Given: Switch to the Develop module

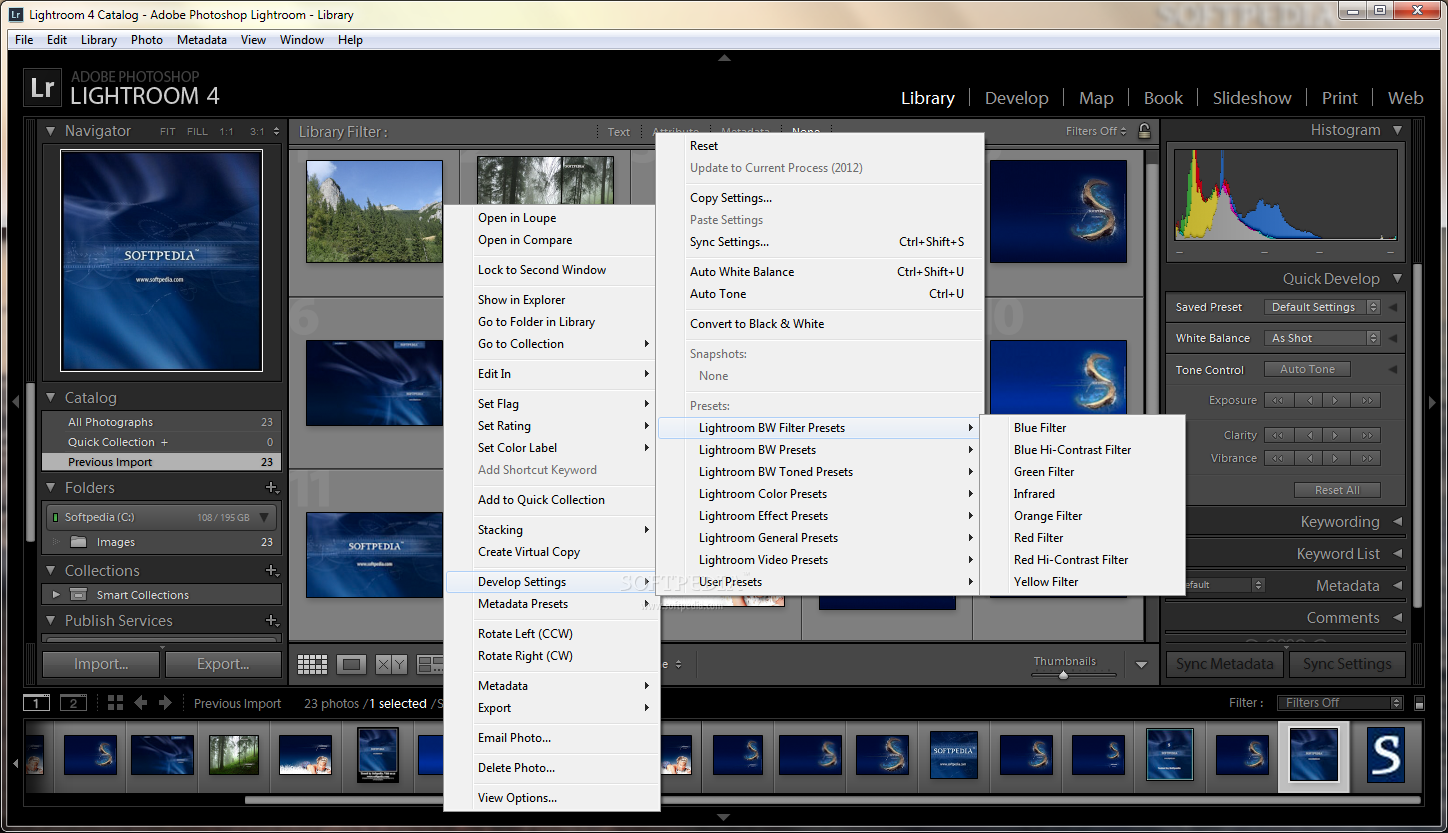Looking at the screenshot, I should coord(1016,98).
